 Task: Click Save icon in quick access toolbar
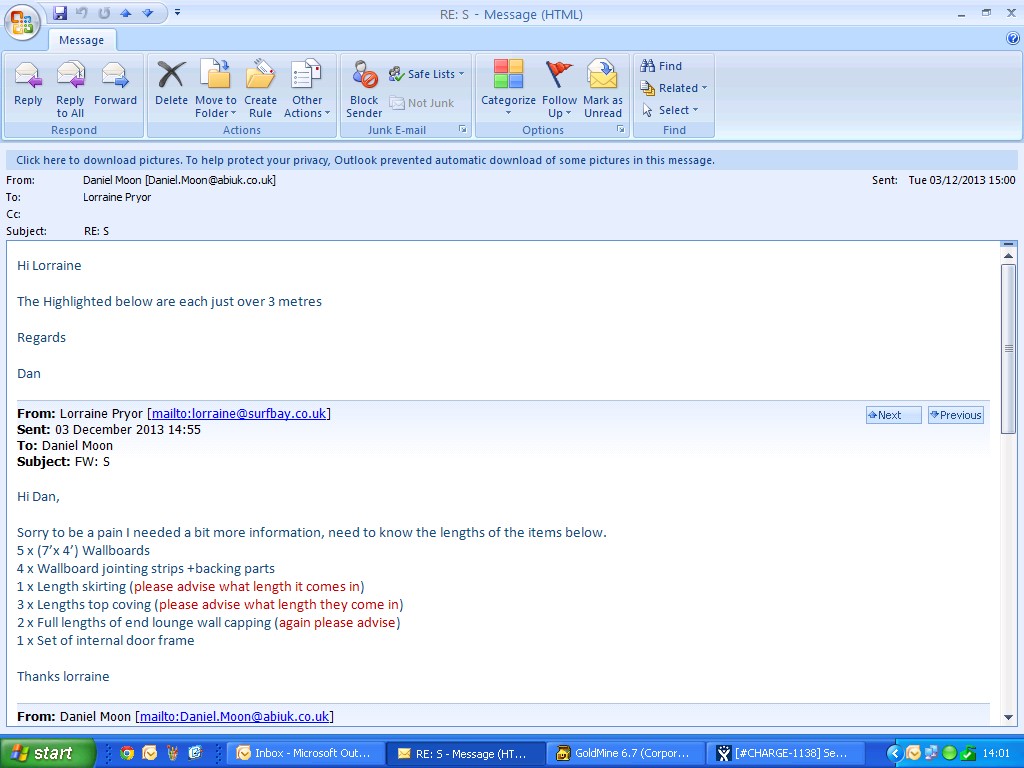coord(60,13)
